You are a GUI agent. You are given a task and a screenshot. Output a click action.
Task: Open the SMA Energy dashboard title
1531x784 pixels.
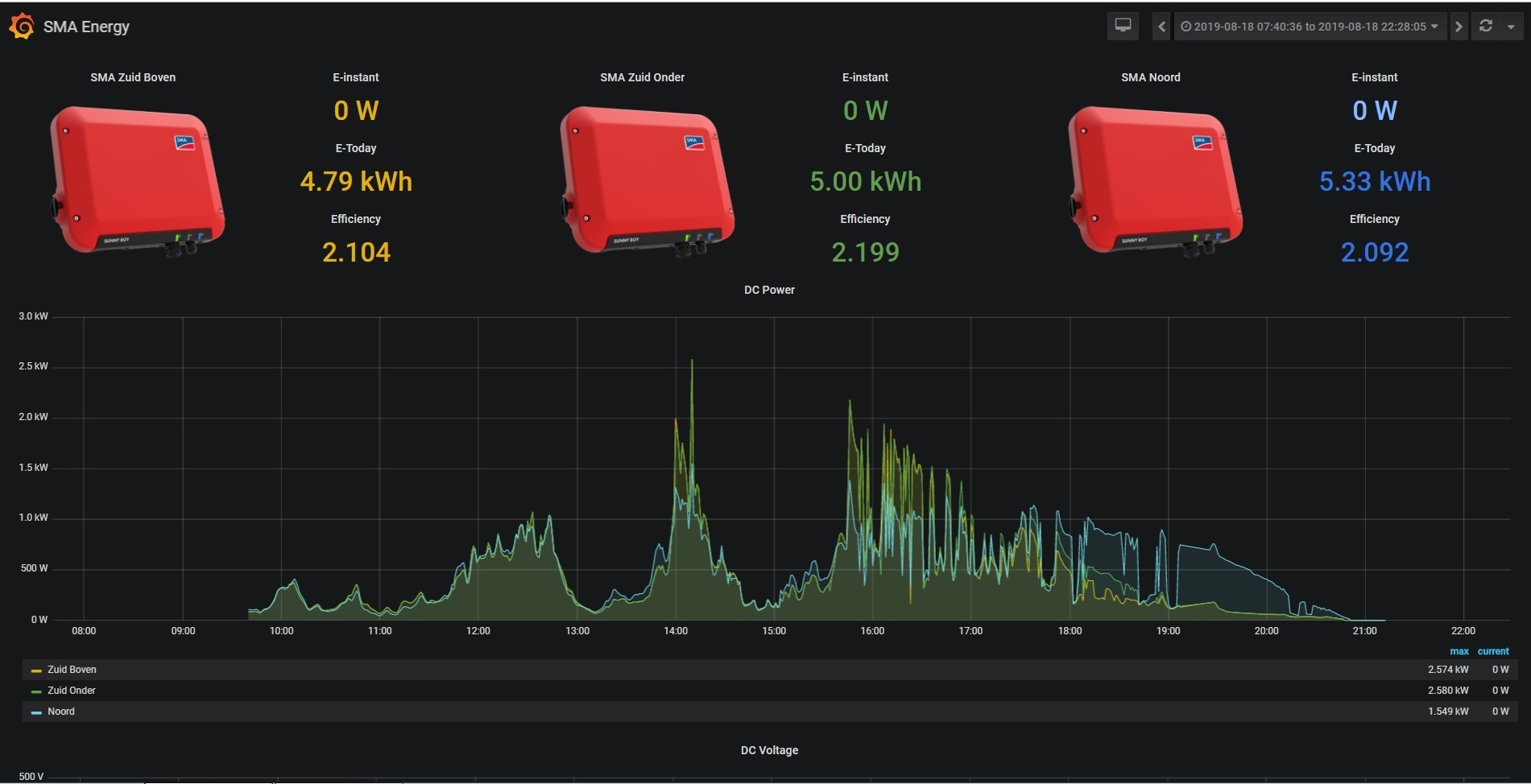86,27
